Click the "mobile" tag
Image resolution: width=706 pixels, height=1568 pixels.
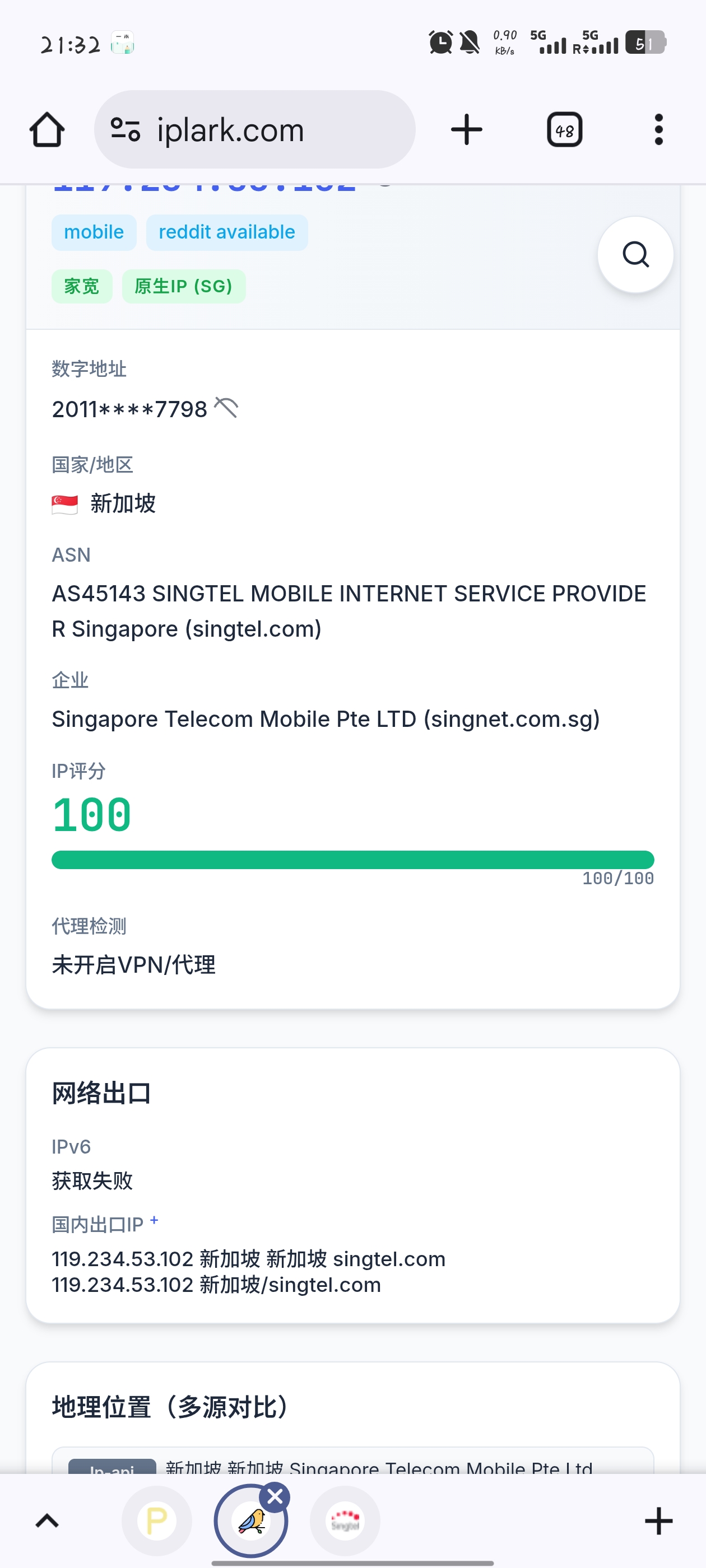coord(94,232)
